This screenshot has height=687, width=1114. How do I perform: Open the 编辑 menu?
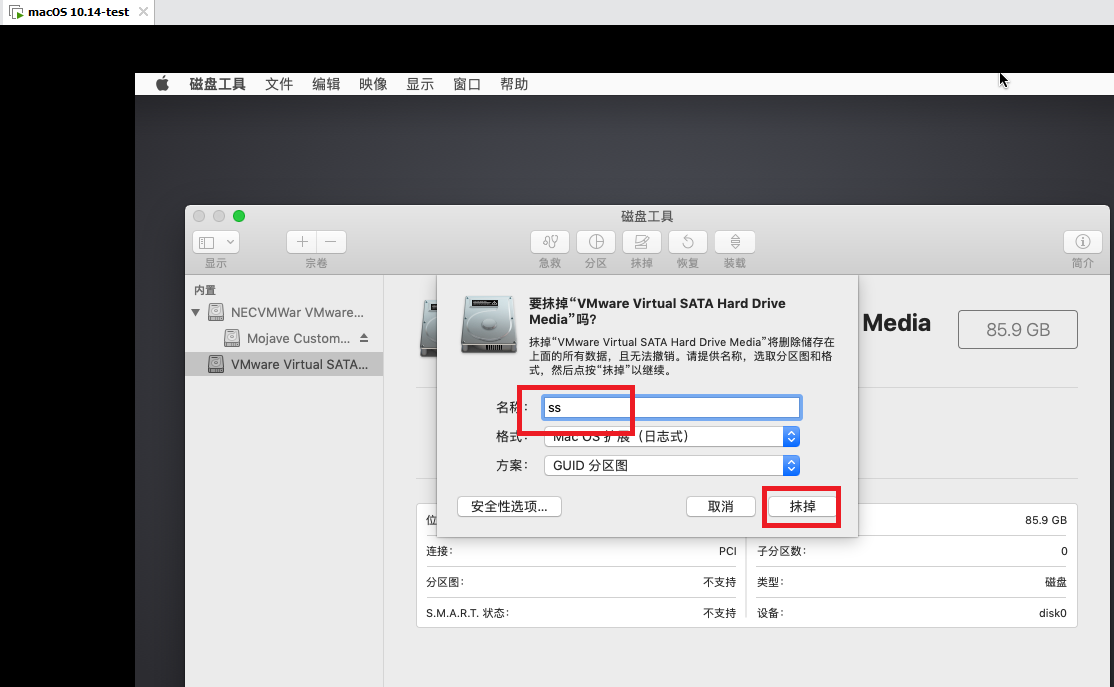click(326, 84)
